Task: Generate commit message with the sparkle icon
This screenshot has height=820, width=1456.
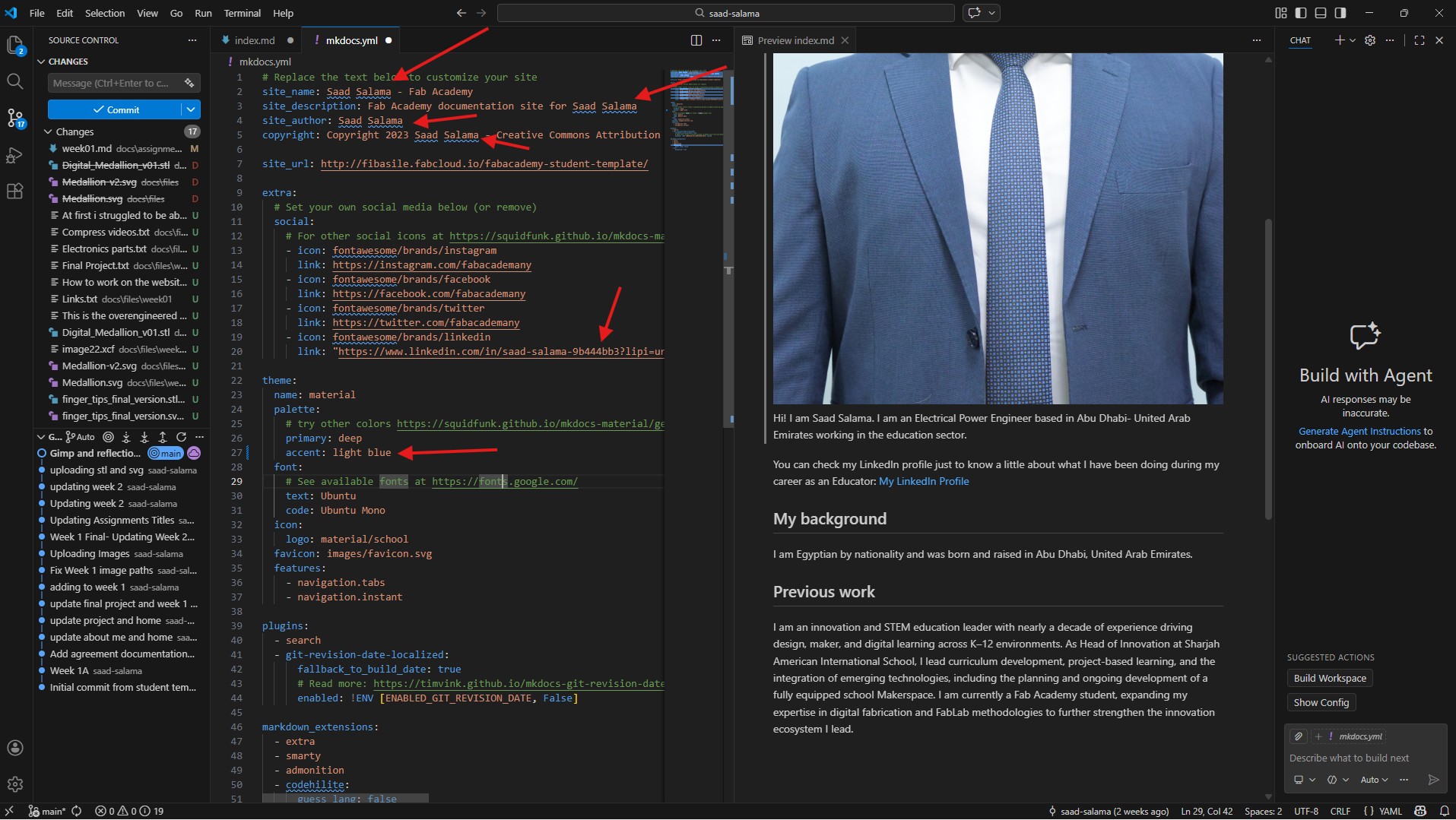Action: (189, 83)
